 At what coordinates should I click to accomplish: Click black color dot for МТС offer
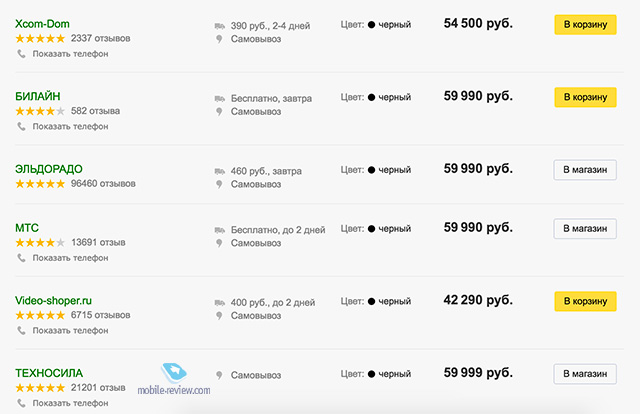(371, 229)
